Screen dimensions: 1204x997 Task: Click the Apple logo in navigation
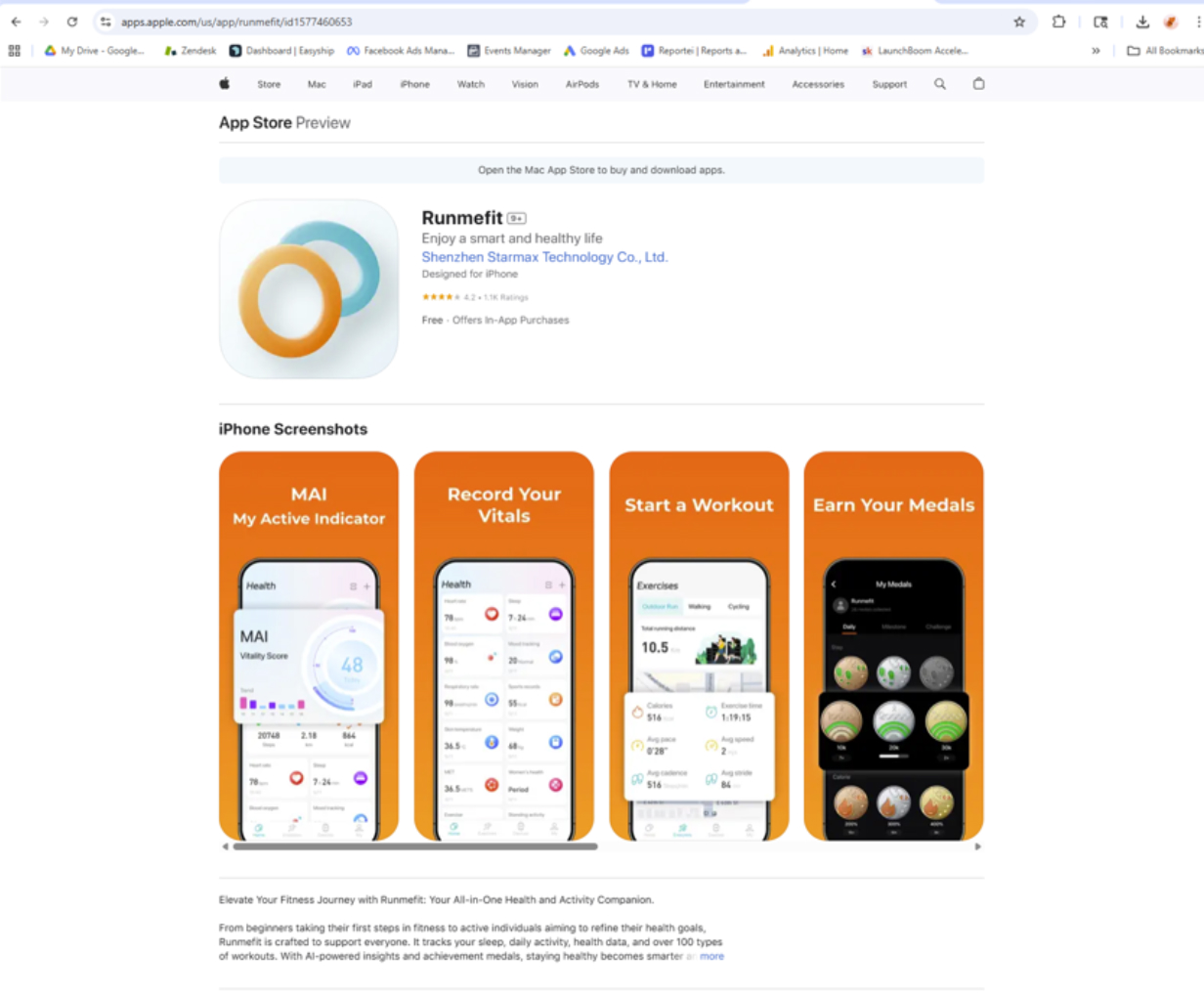pos(224,84)
